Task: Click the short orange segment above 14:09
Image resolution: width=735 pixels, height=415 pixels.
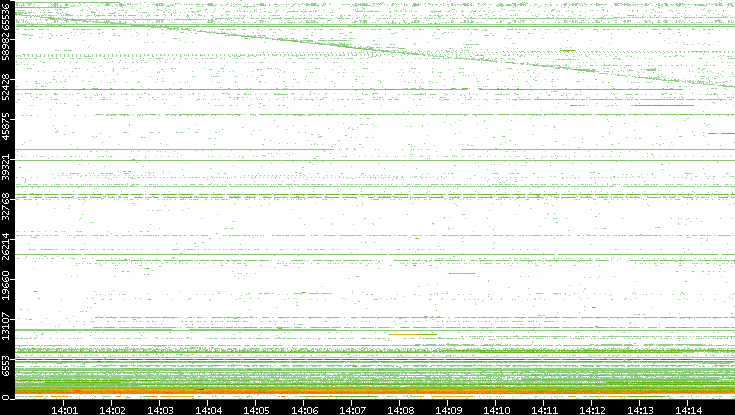Action: 462,273
